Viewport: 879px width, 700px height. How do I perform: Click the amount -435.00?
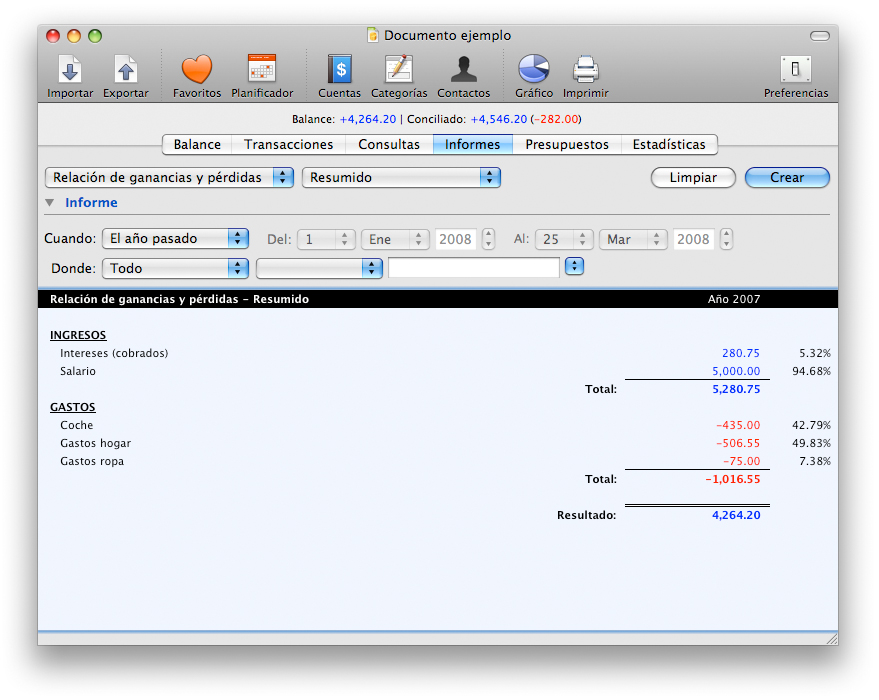[738, 425]
